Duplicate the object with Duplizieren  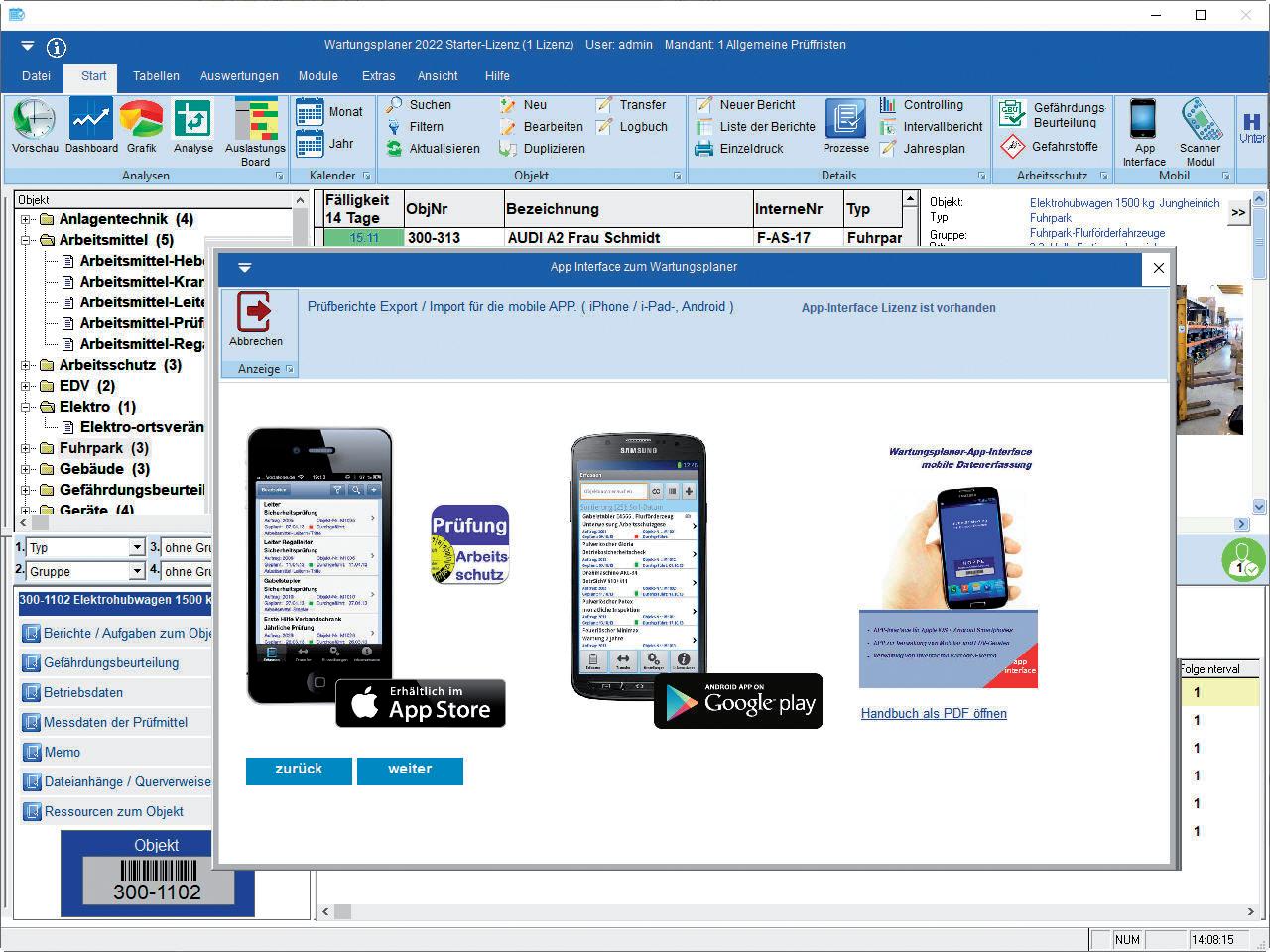point(542,149)
